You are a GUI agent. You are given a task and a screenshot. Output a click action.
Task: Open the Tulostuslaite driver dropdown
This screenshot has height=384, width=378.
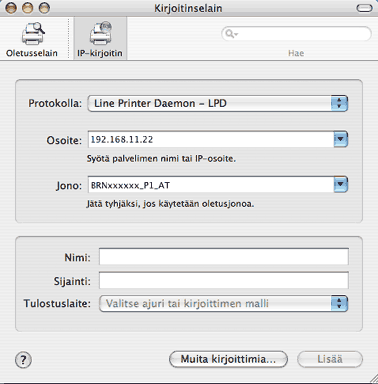pyautogui.click(x=224, y=303)
